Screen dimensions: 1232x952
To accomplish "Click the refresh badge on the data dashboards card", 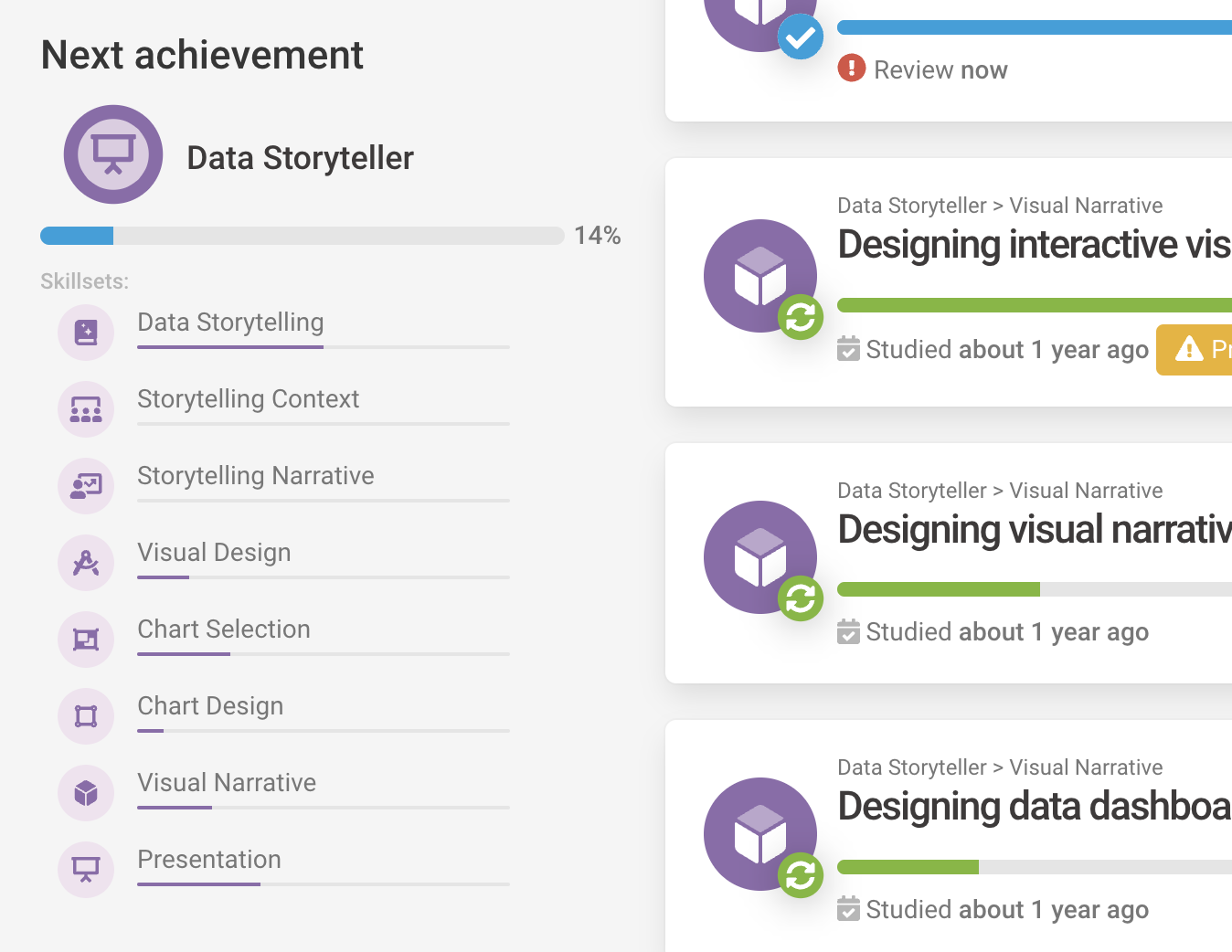I will click(801, 874).
